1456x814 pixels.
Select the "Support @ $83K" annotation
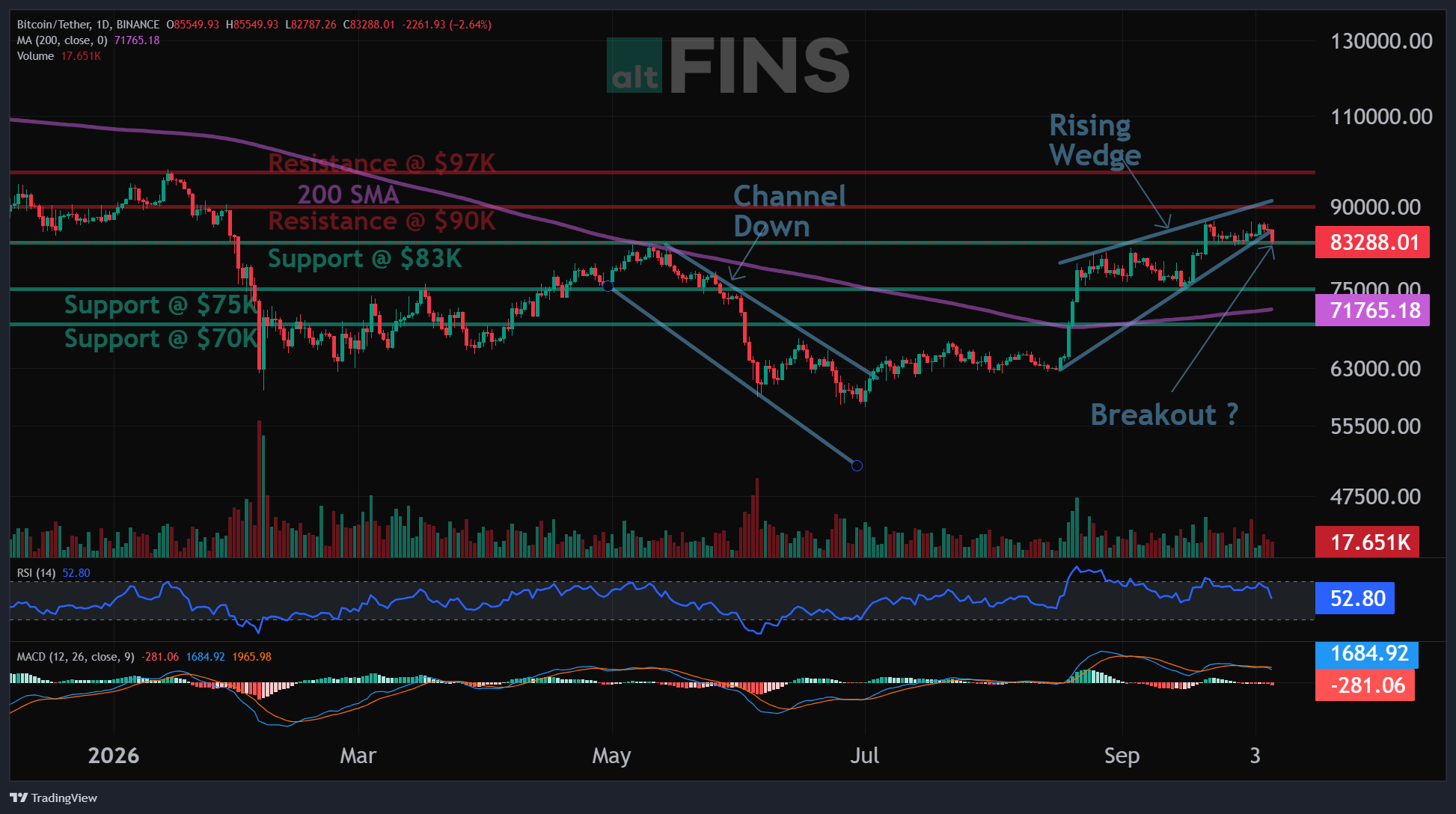[365, 259]
